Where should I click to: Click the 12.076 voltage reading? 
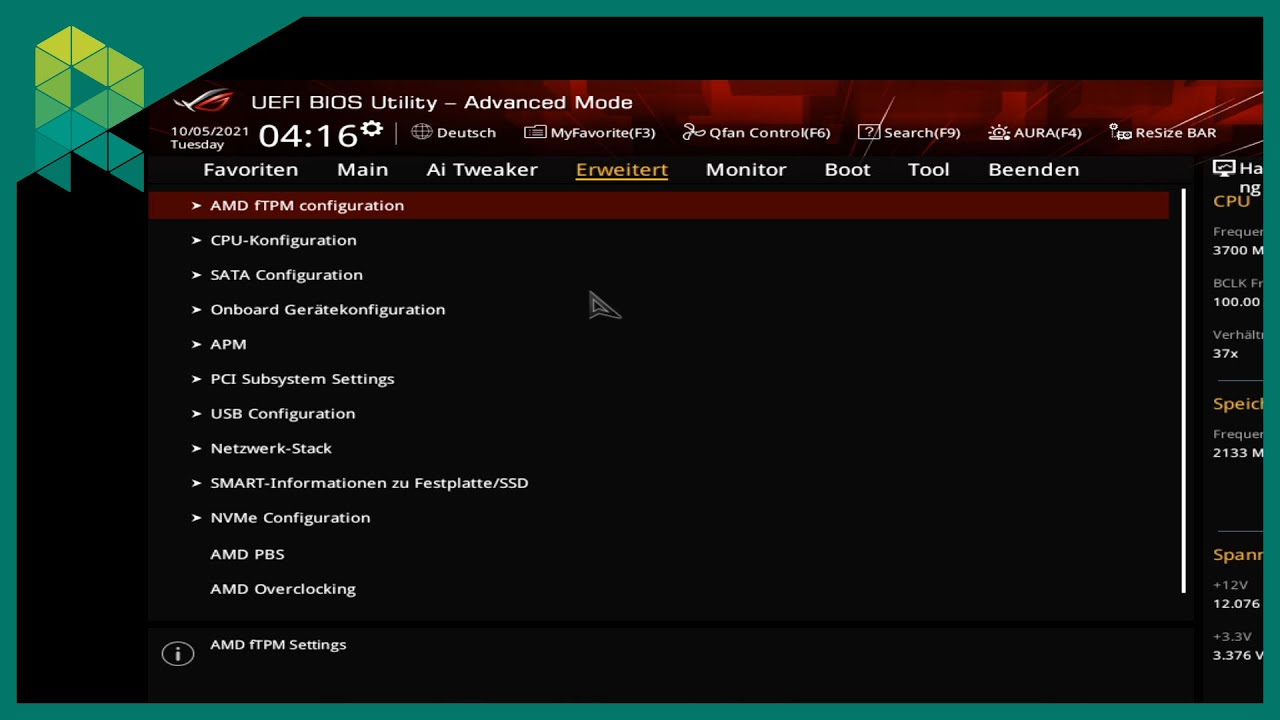[1236, 603]
